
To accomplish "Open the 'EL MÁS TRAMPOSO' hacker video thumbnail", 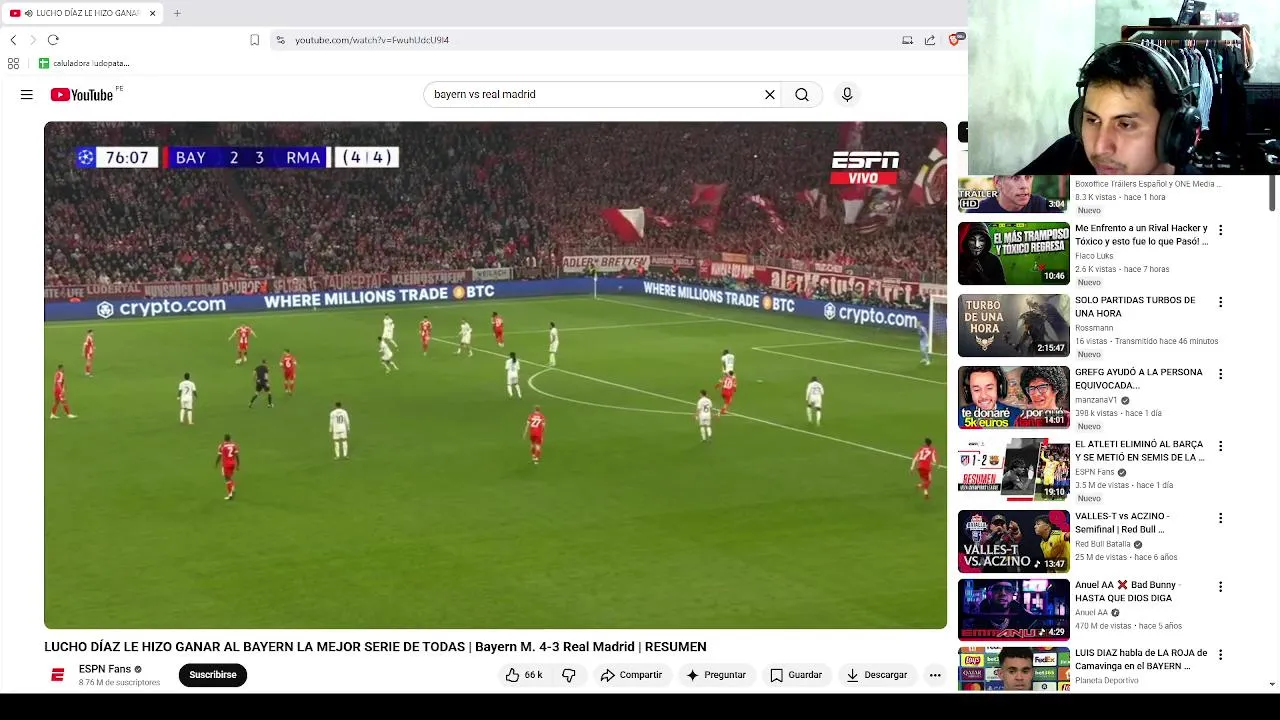I will [1013, 253].
